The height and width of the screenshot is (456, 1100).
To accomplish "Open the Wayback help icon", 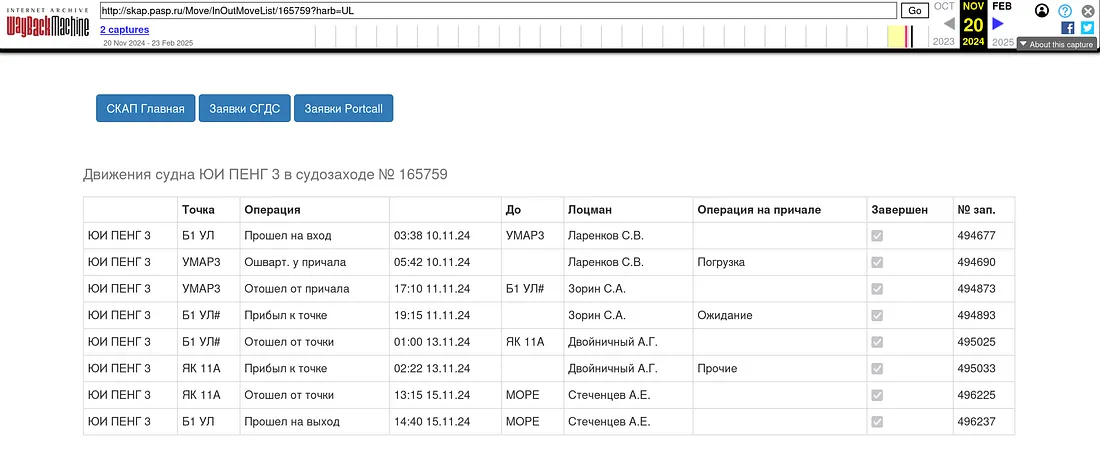I will point(1065,11).
